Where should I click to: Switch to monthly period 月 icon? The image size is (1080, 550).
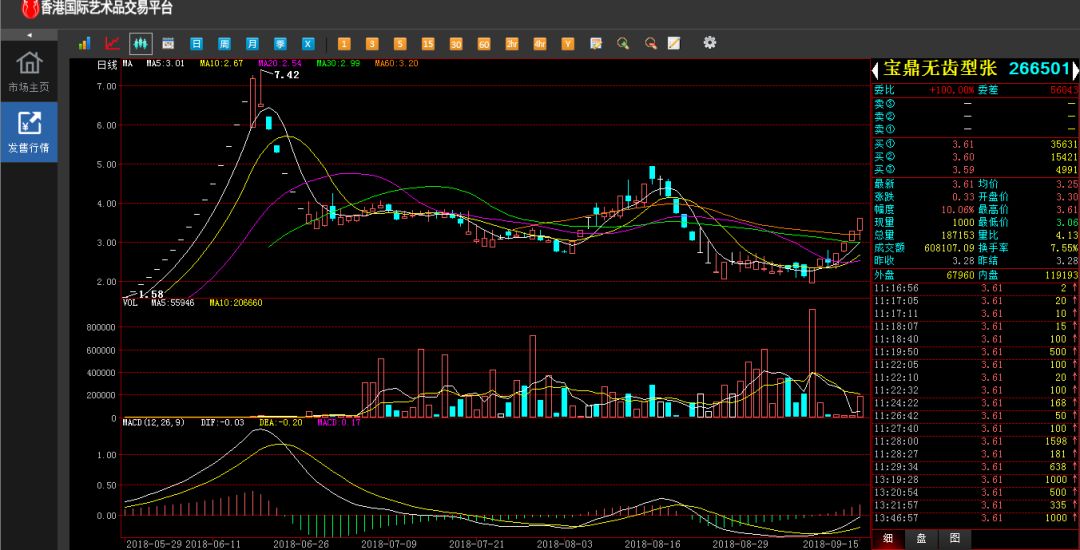(252, 43)
